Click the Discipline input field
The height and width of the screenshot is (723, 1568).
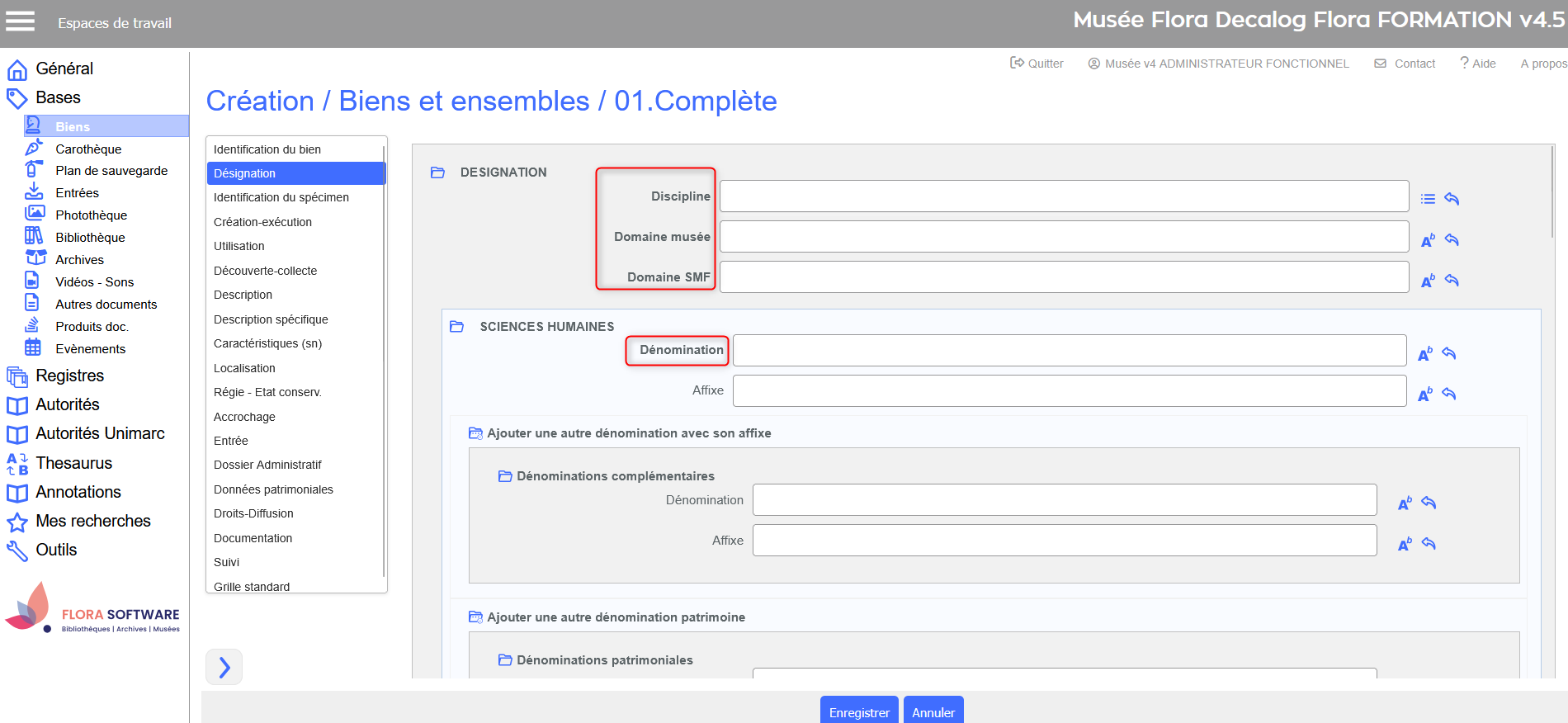coord(1064,196)
